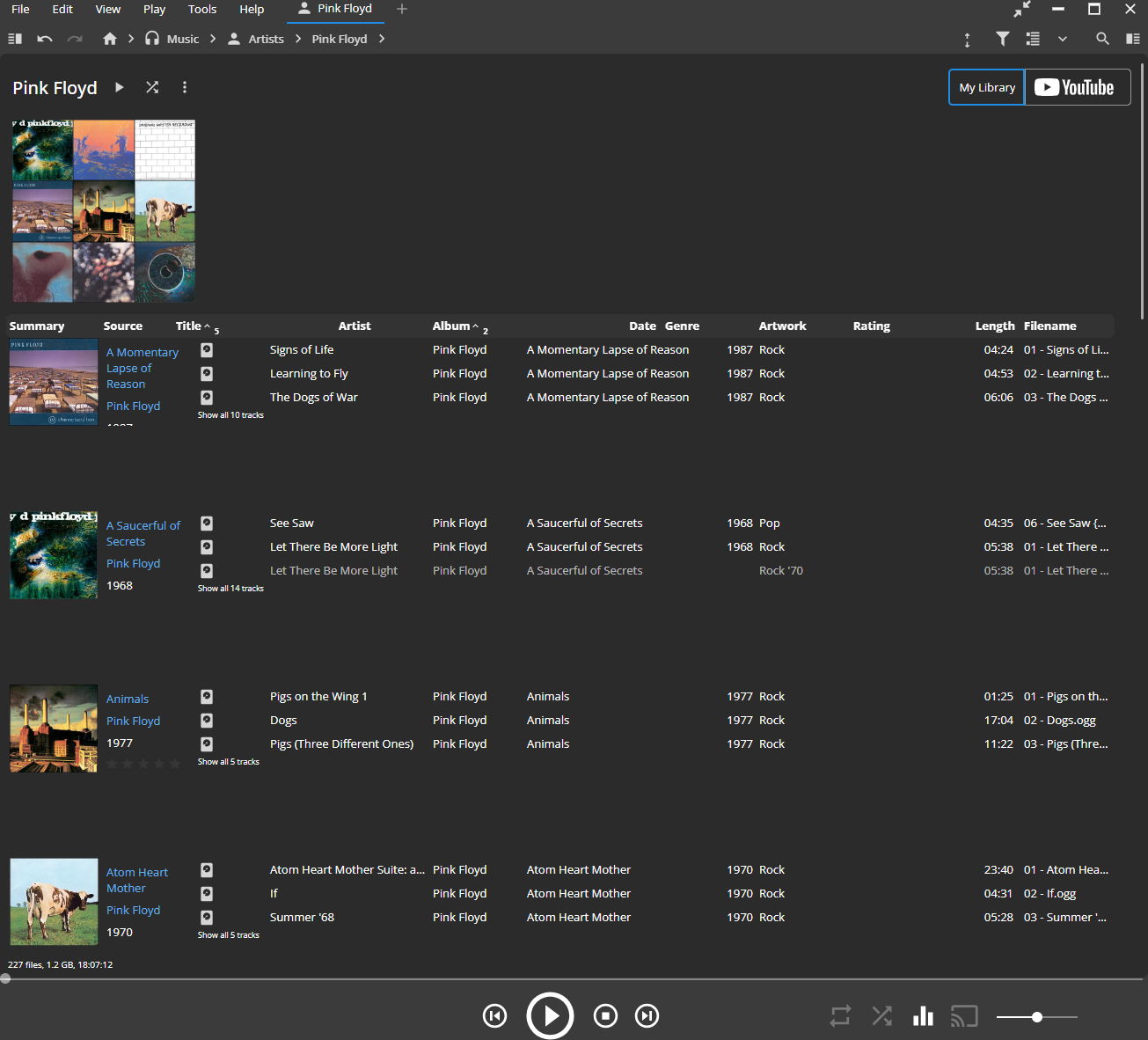Switch to the YouTube source button
Image resolution: width=1148 pixels, height=1040 pixels.
click(x=1077, y=87)
